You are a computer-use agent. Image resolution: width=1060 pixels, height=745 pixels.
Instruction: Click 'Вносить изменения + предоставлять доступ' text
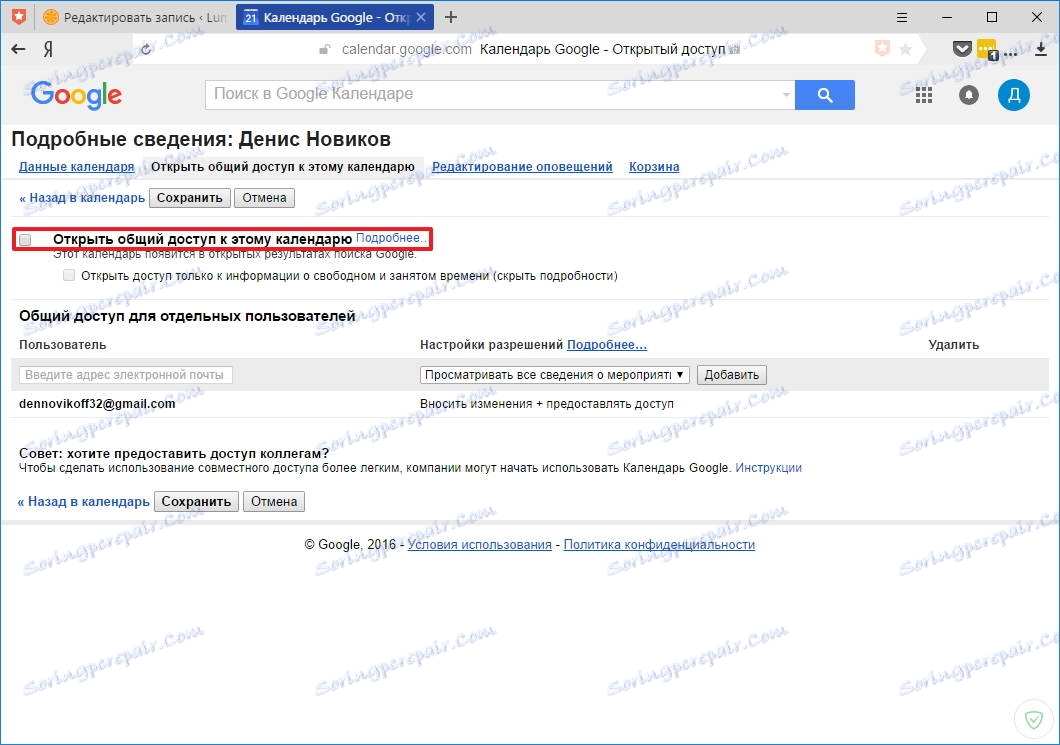coord(547,404)
